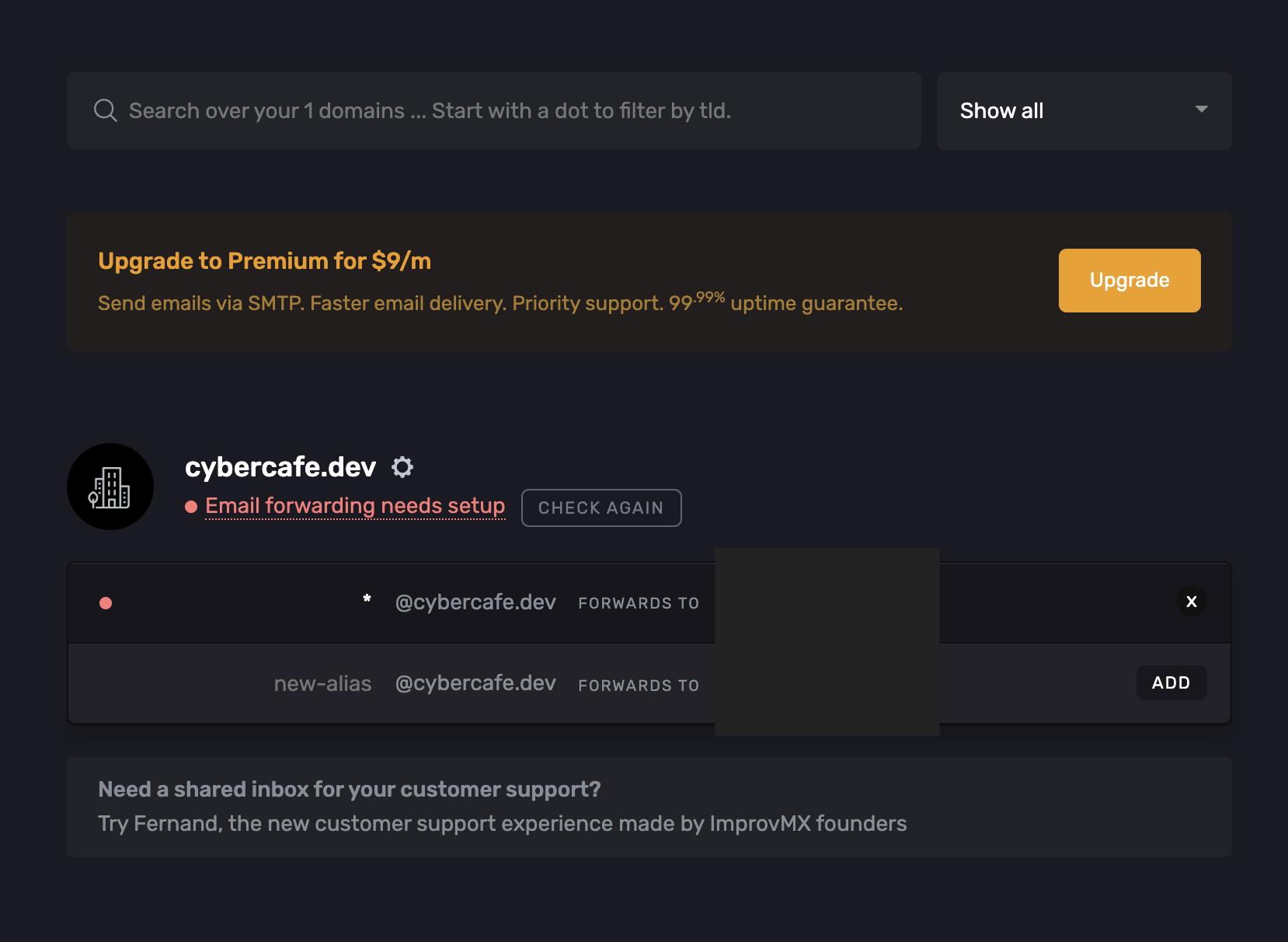The image size is (1288, 942).
Task: Click the cybercafe.dev building avatar
Action: [x=110, y=487]
